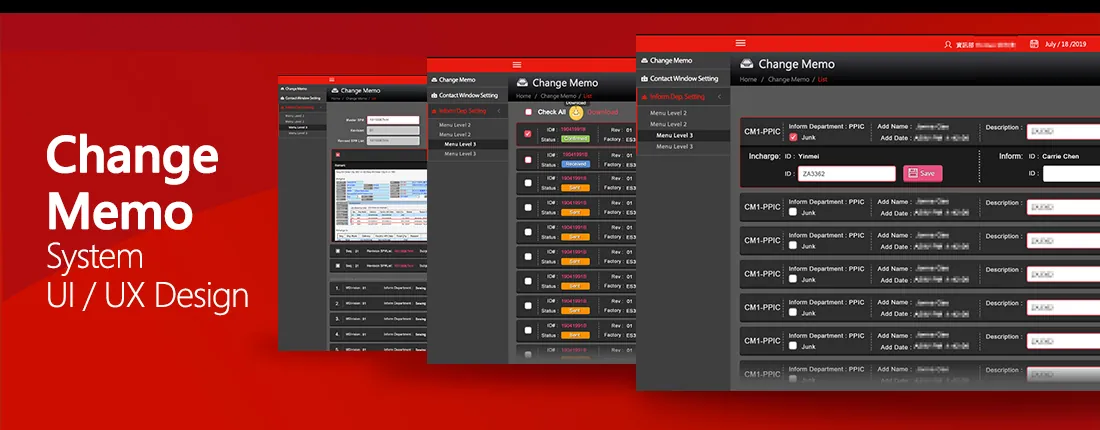Uncheck the Confirmed row checkbox in middle window
The image size is (1100, 430).
(528, 134)
